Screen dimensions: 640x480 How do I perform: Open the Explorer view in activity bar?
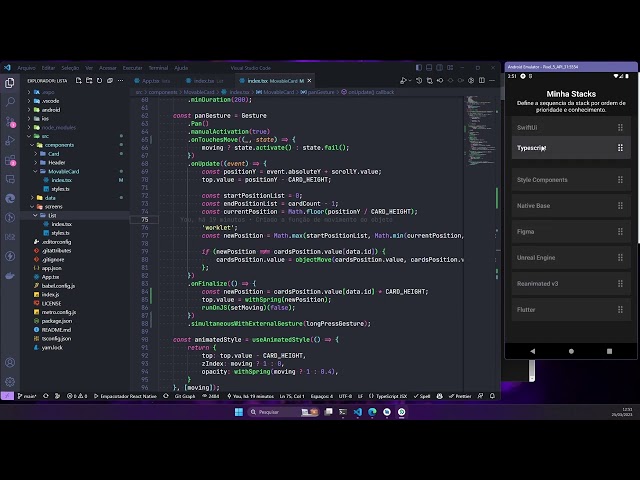pos(10,83)
